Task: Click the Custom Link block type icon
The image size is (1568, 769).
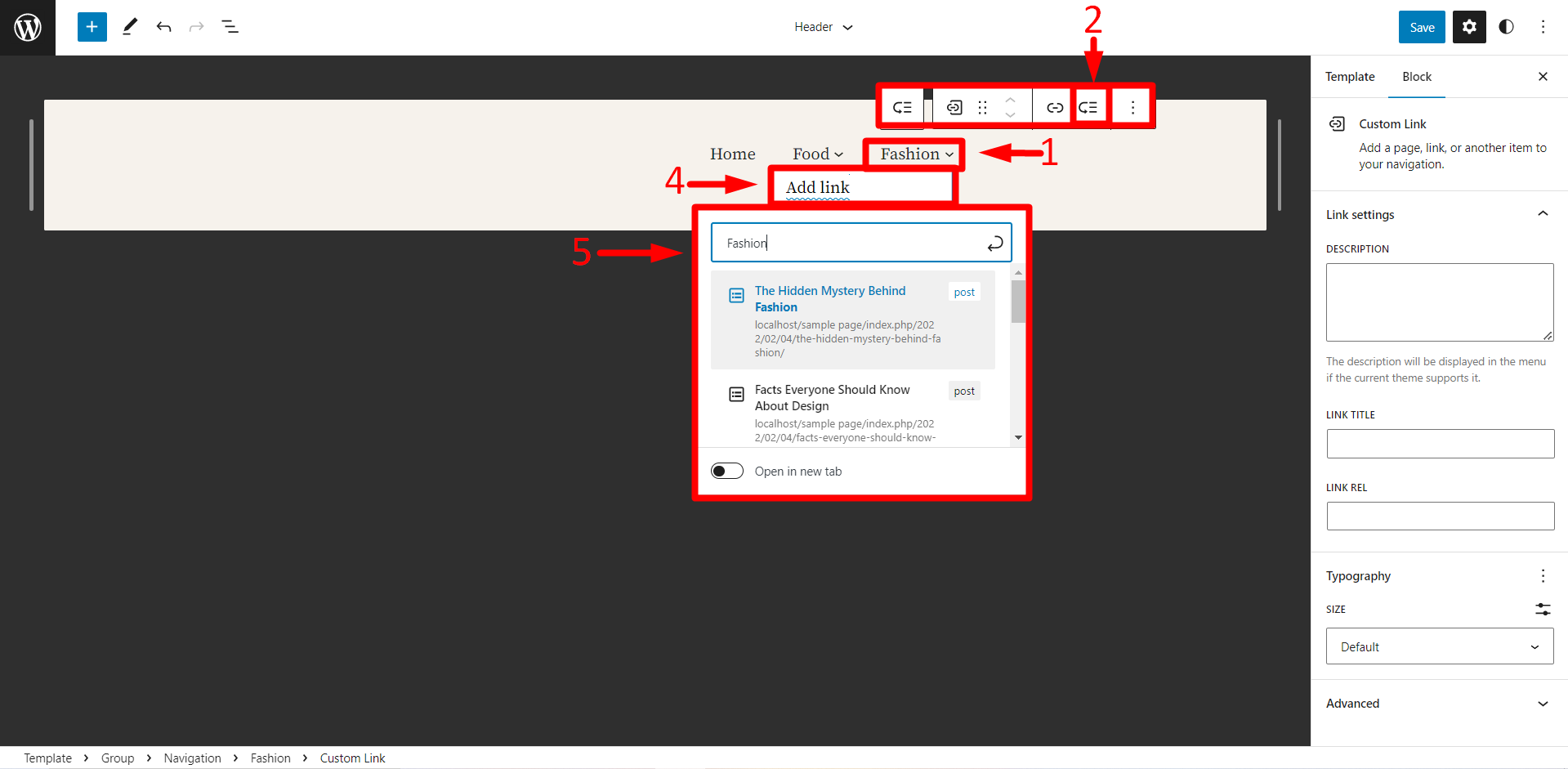Action: coord(954,107)
